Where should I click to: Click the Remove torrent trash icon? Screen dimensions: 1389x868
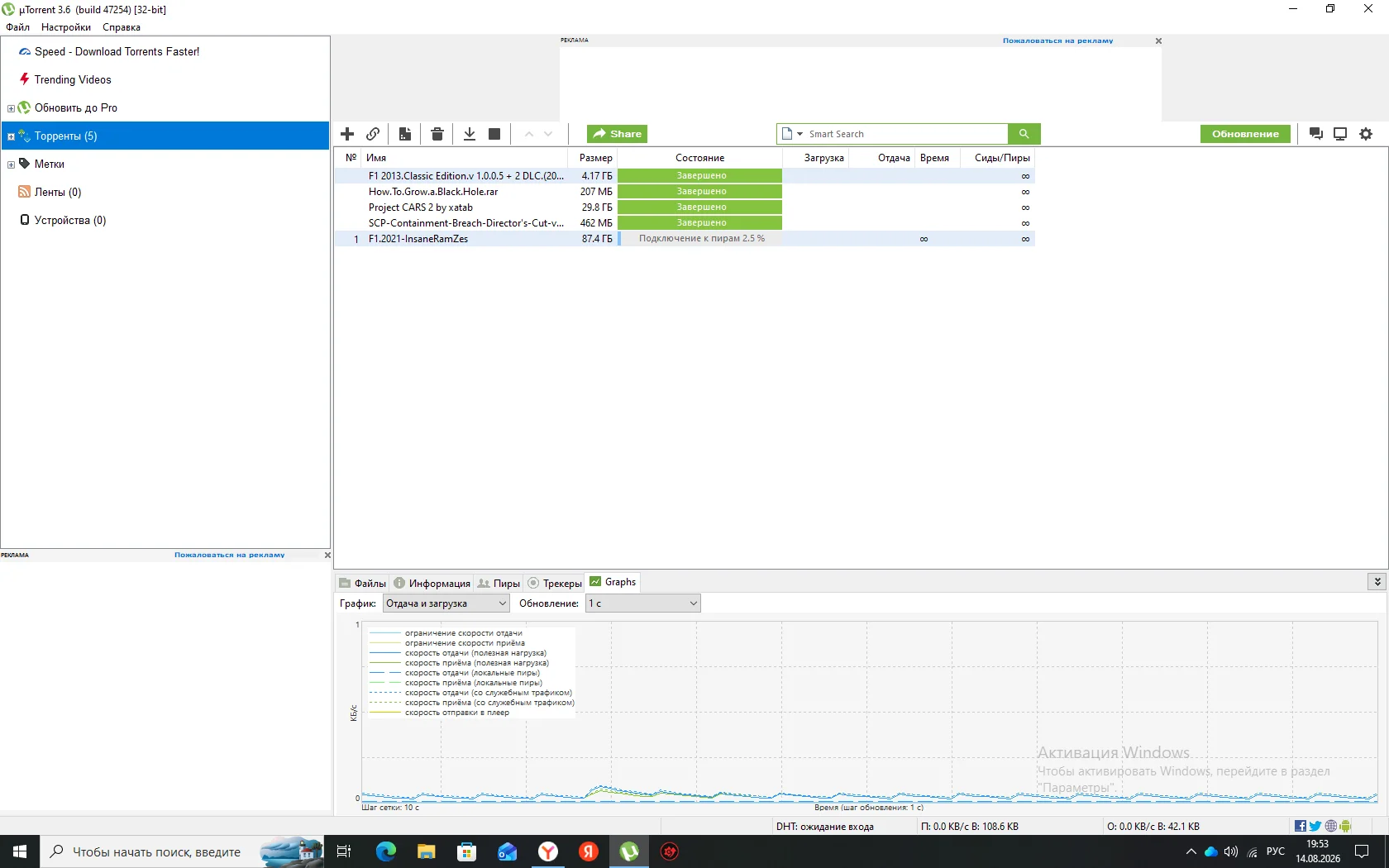pos(437,134)
